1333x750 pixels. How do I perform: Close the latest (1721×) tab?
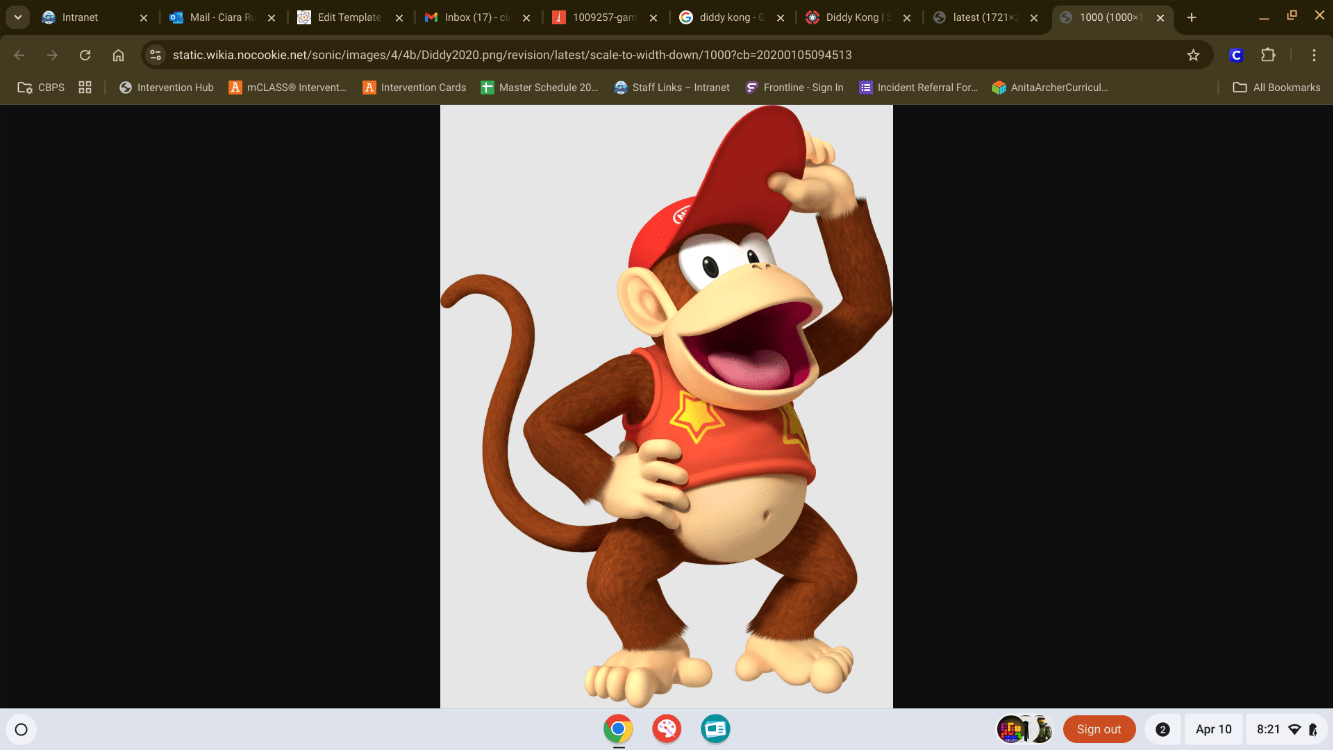click(1034, 18)
